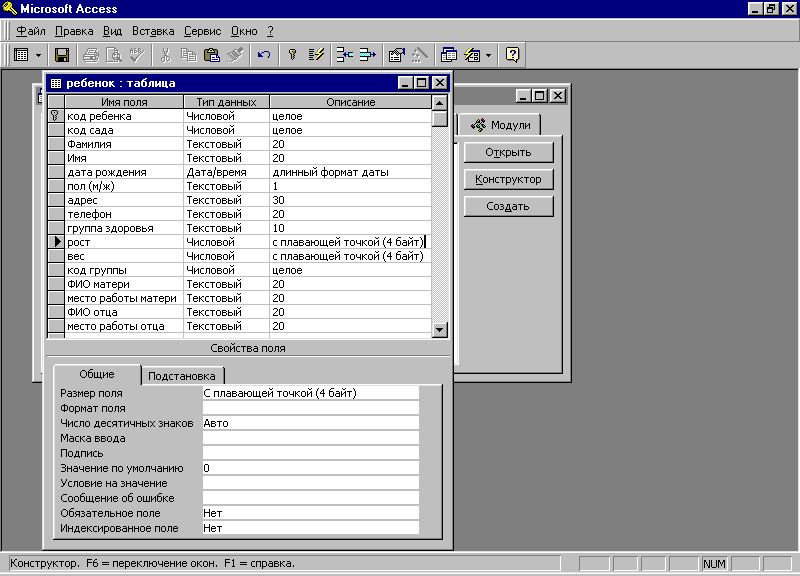Switch to the Общие tab
800x576 pixels.
pos(97,374)
